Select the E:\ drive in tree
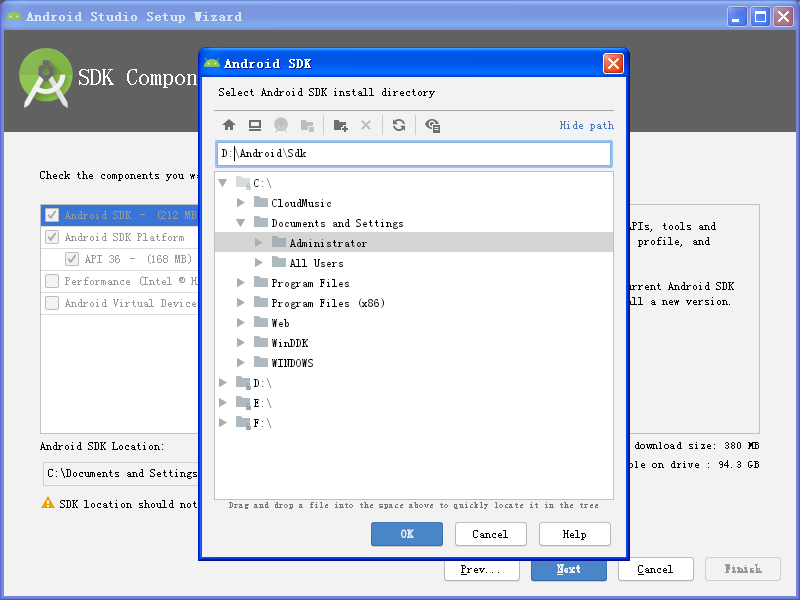Viewport: 800px width, 600px height. pos(262,403)
